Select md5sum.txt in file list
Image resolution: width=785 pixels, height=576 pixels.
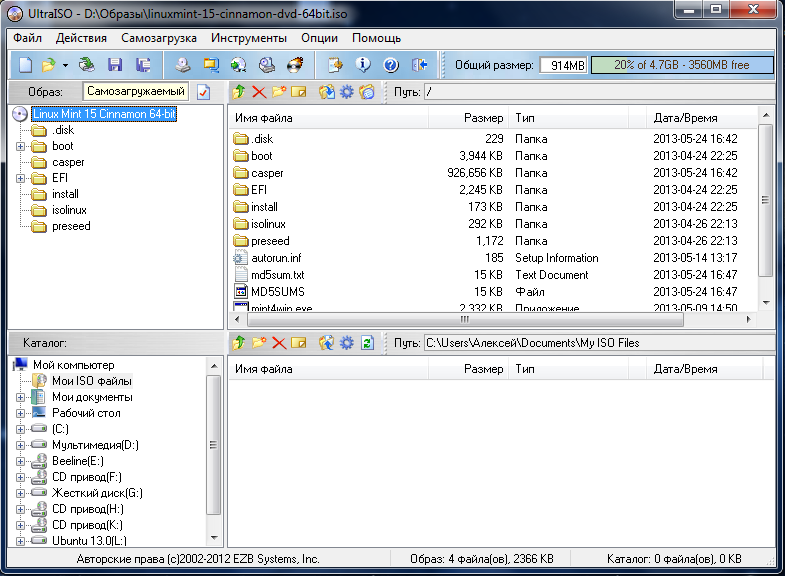click(x=278, y=275)
